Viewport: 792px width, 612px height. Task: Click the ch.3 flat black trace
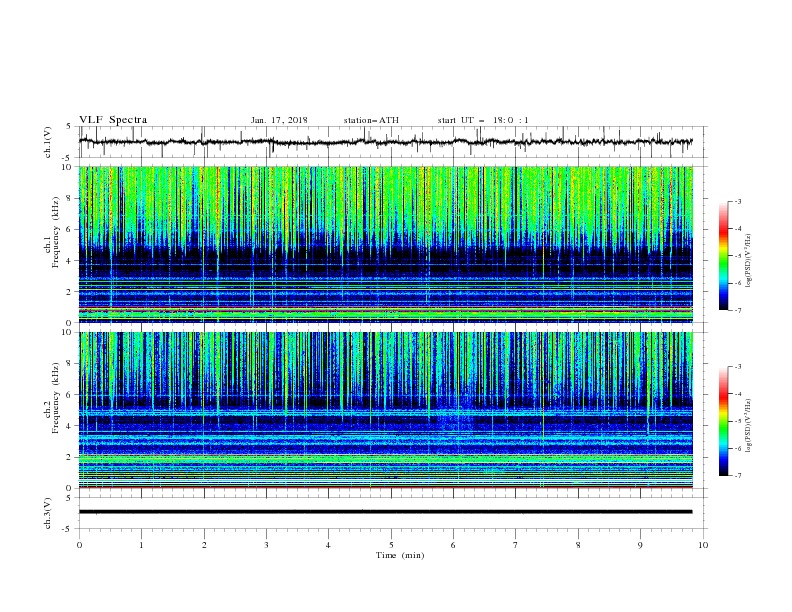click(x=386, y=512)
